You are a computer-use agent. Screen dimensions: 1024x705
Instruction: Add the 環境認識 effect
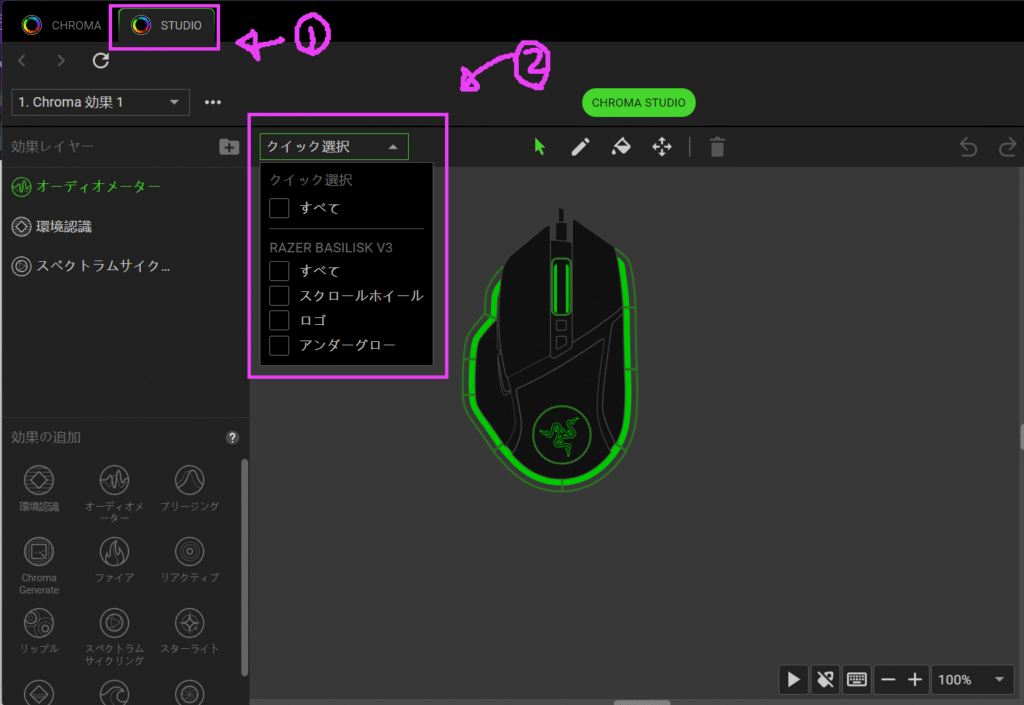39,487
